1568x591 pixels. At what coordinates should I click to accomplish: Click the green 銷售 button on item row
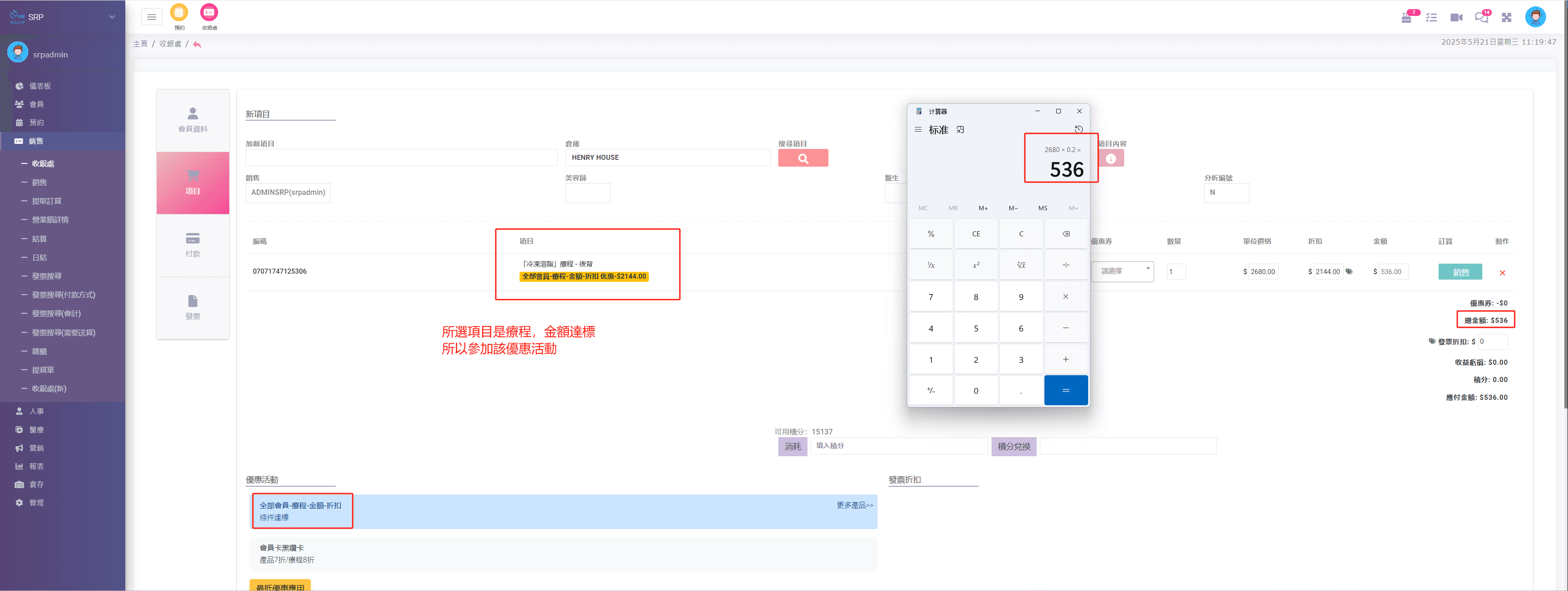tap(1460, 272)
